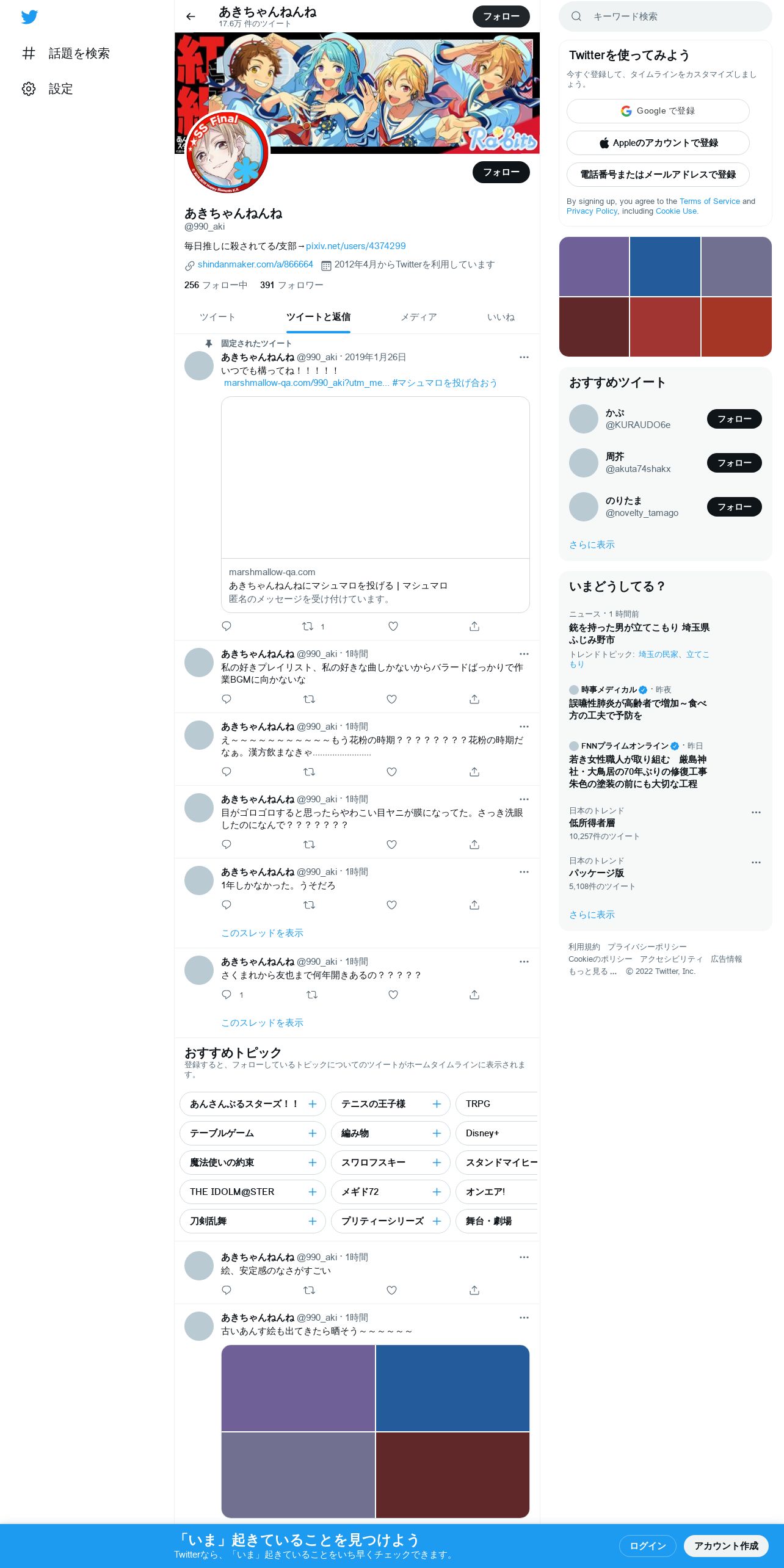Focus the キーワード検索 search field
Screen dimensions: 784x1568
[x=666, y=16]
